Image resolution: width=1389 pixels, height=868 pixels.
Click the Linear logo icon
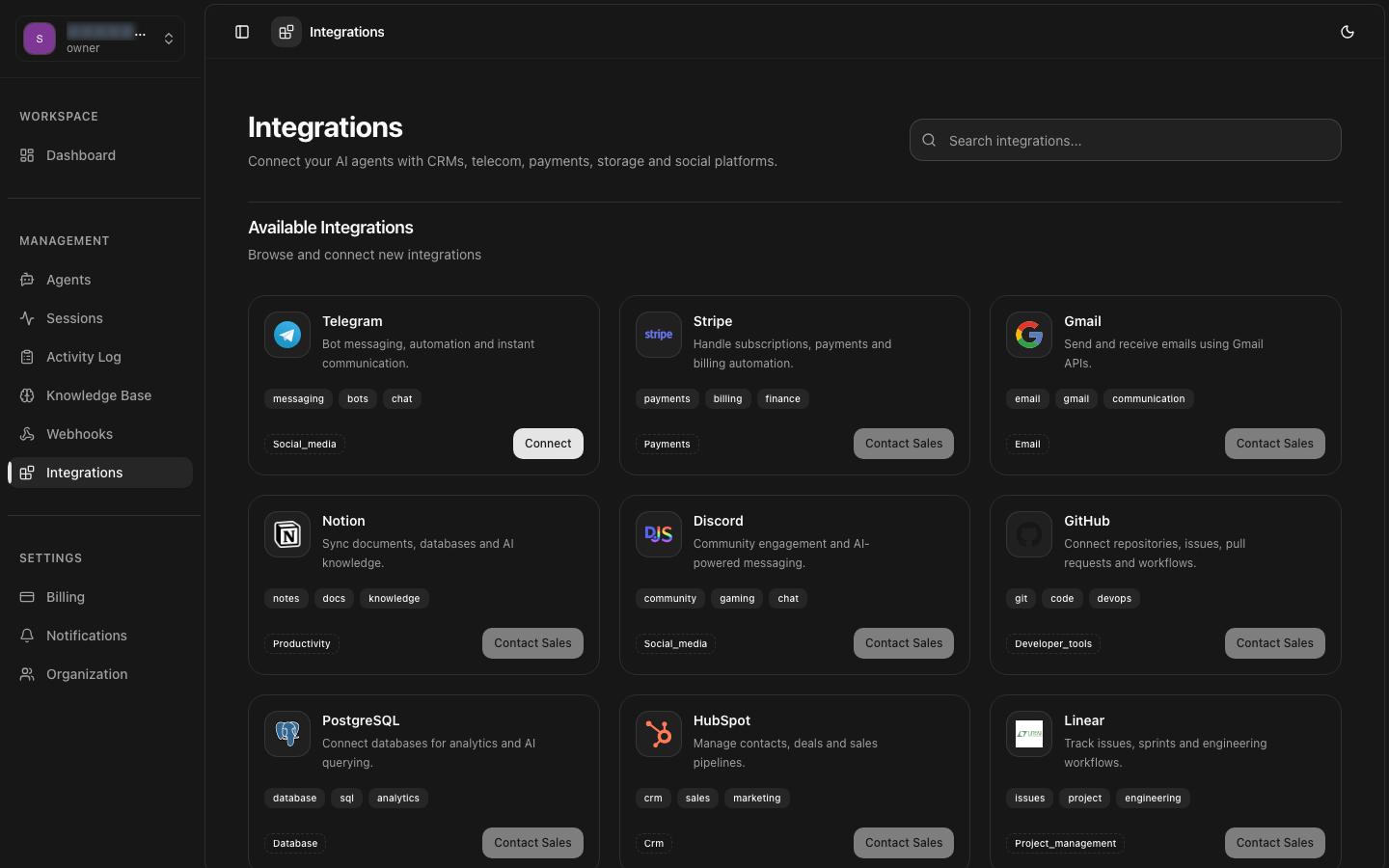(1029, 734)
